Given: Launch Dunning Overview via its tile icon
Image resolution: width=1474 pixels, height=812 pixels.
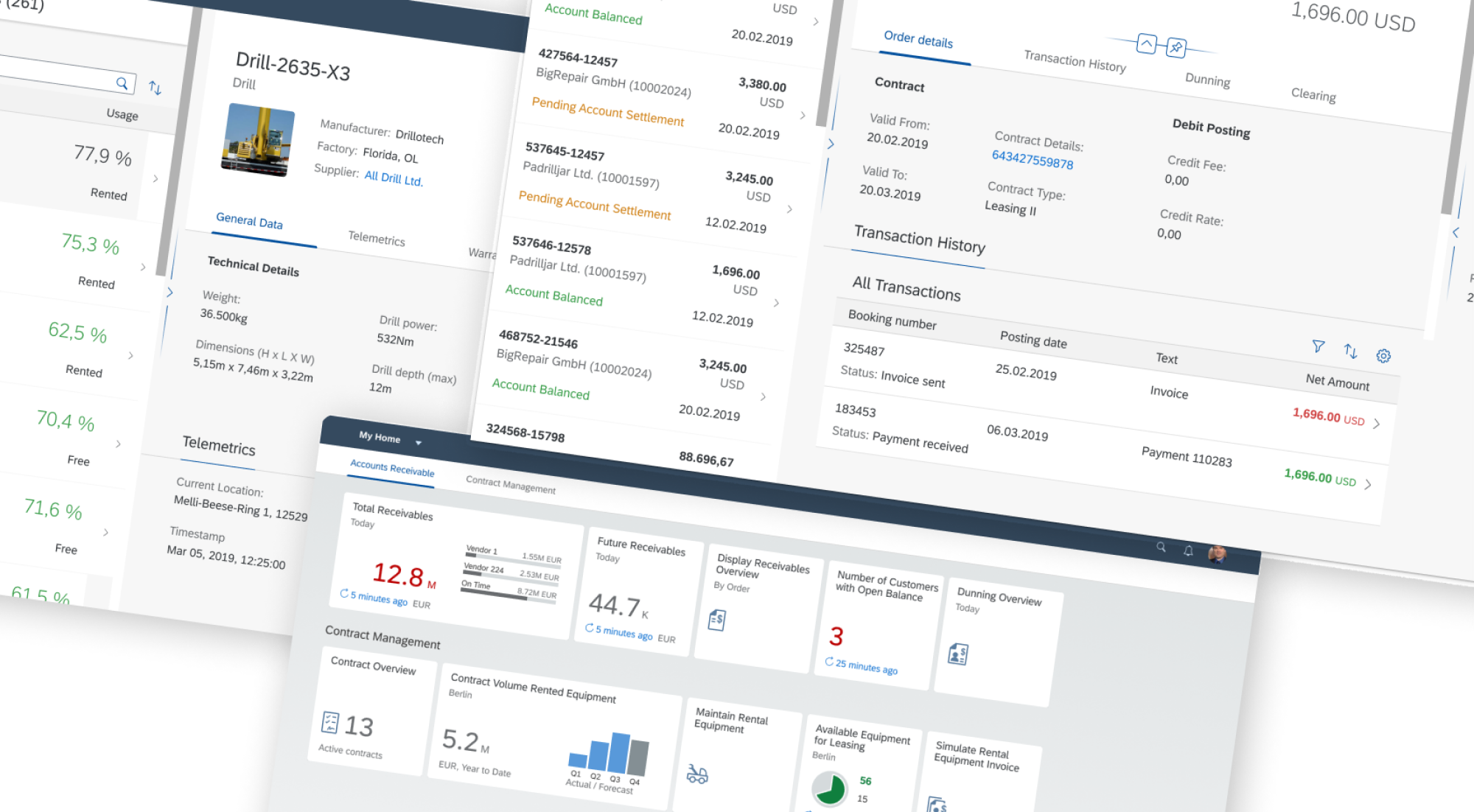Looking at the screenshot, I should click(959, 654).
